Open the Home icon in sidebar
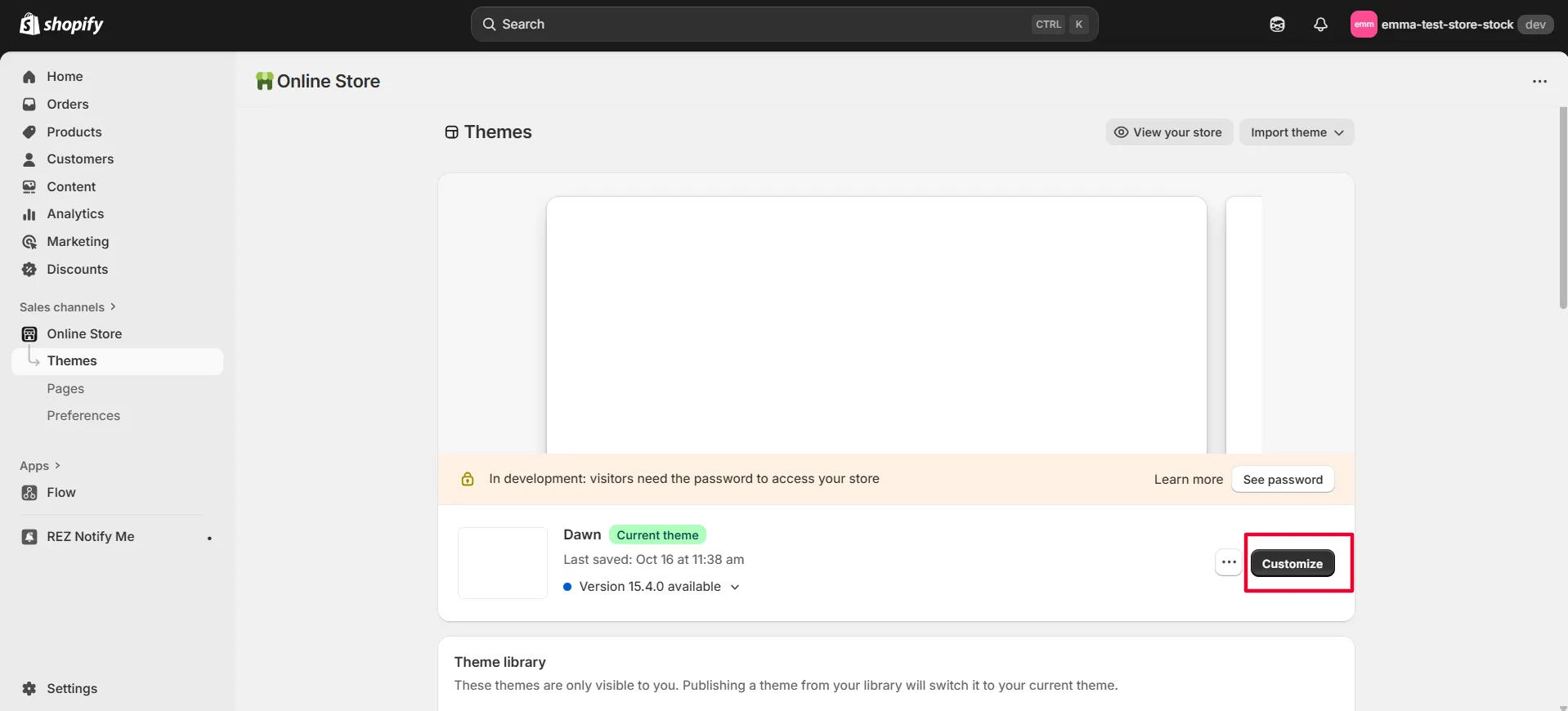Screen dimensions: 1568x711 click(29, 77)
